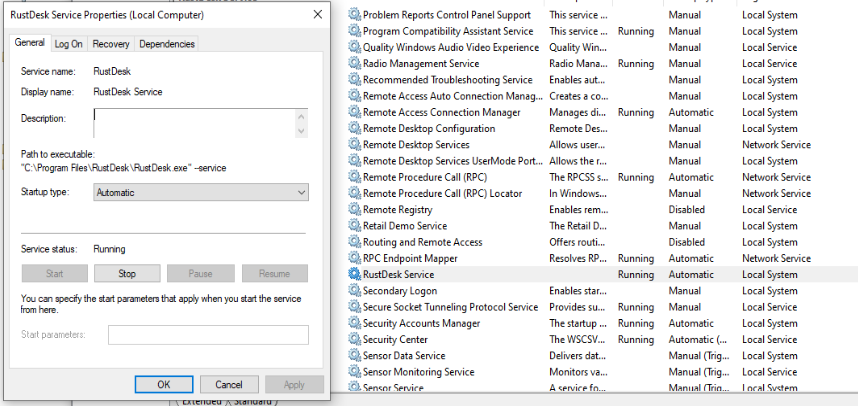The width and height of the screenshot is (858, 406).
Task: Click the gear icon beside RPC Endpoint Mapper
Action: pyautogui.click(x=355, y=258)
